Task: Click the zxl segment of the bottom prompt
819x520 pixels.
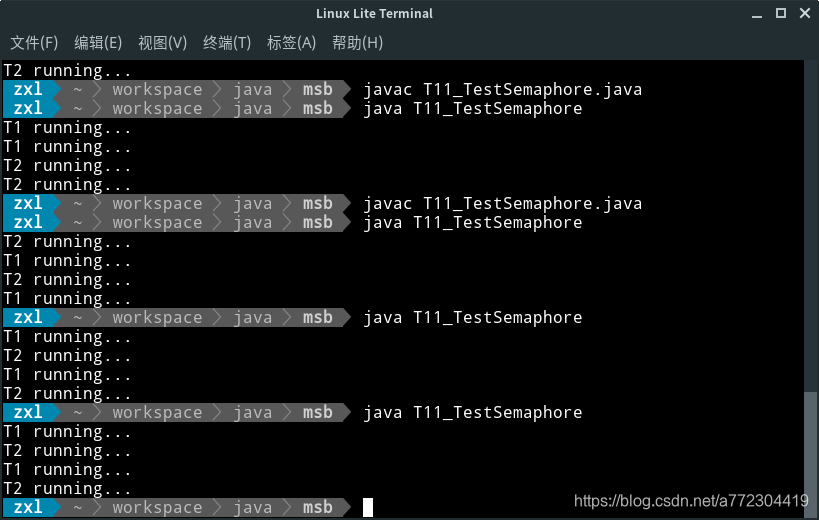Action: [x=28, y=507]
